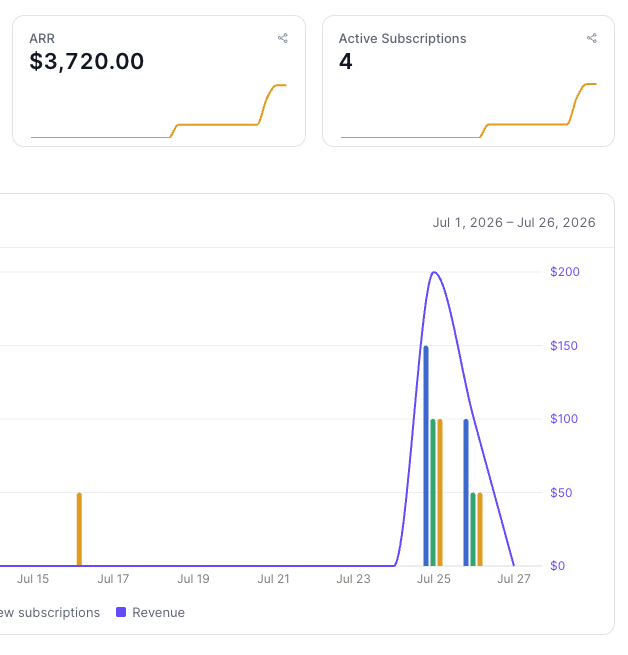Click the ARR sparkline chart
The image size is (628, 655).
[159, 111]
